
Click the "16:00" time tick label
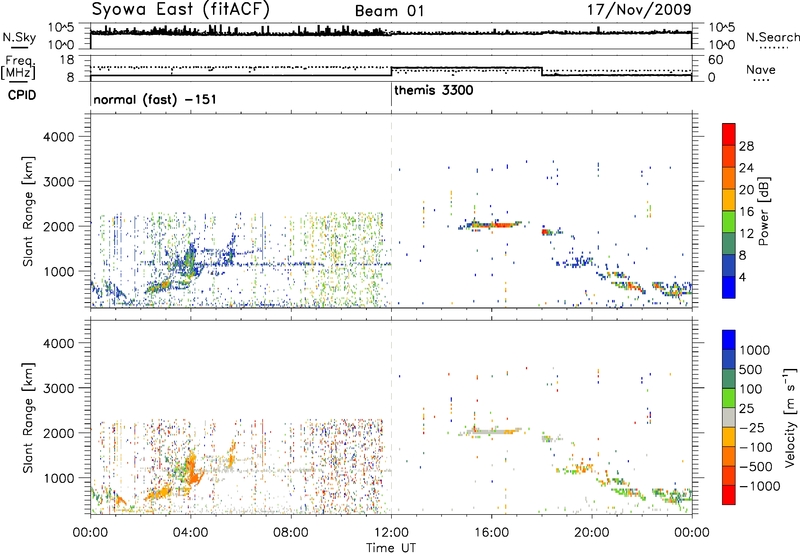tap(491, 533)
